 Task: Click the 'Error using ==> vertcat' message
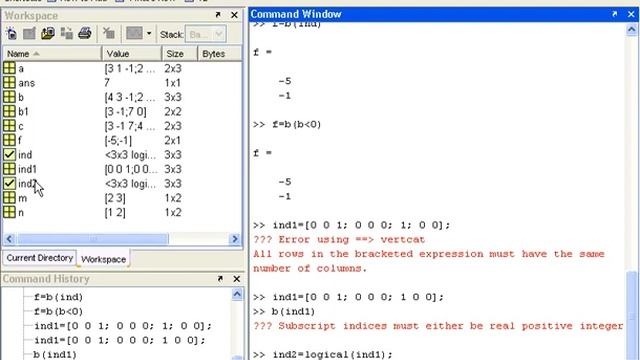[339, 240]
